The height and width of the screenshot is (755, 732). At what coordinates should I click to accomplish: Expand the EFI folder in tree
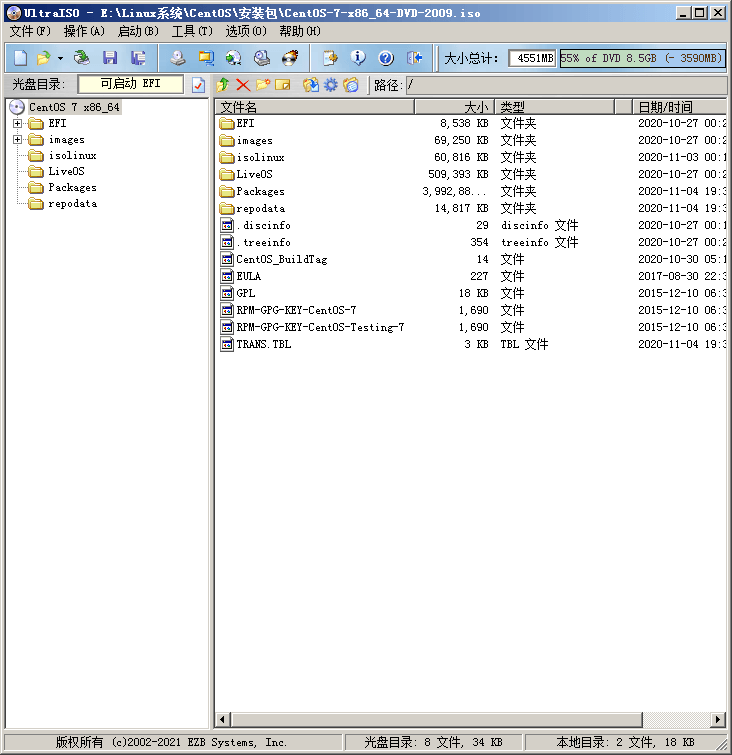point(17,123)
